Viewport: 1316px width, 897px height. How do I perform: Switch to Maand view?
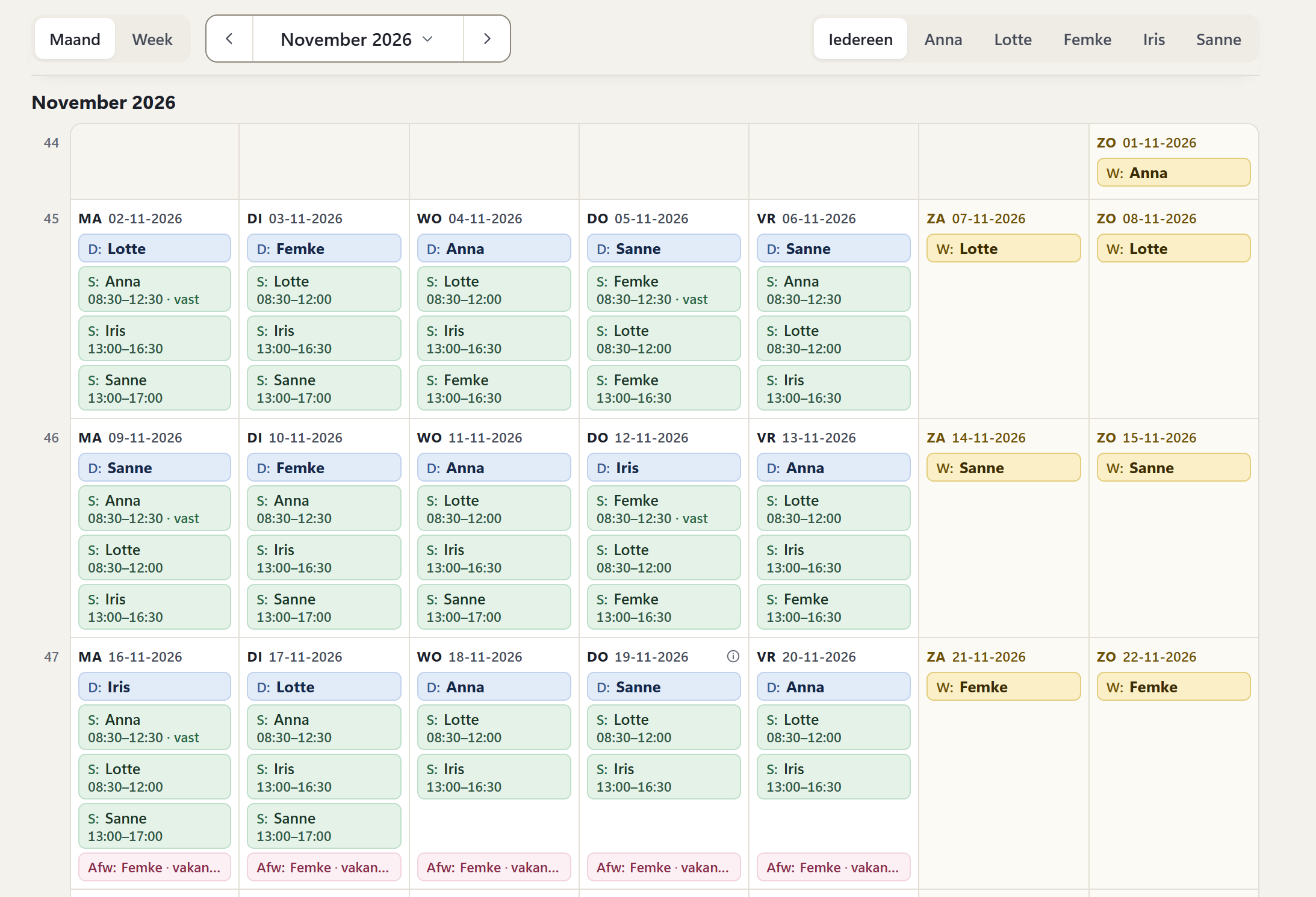pos(75,39)
